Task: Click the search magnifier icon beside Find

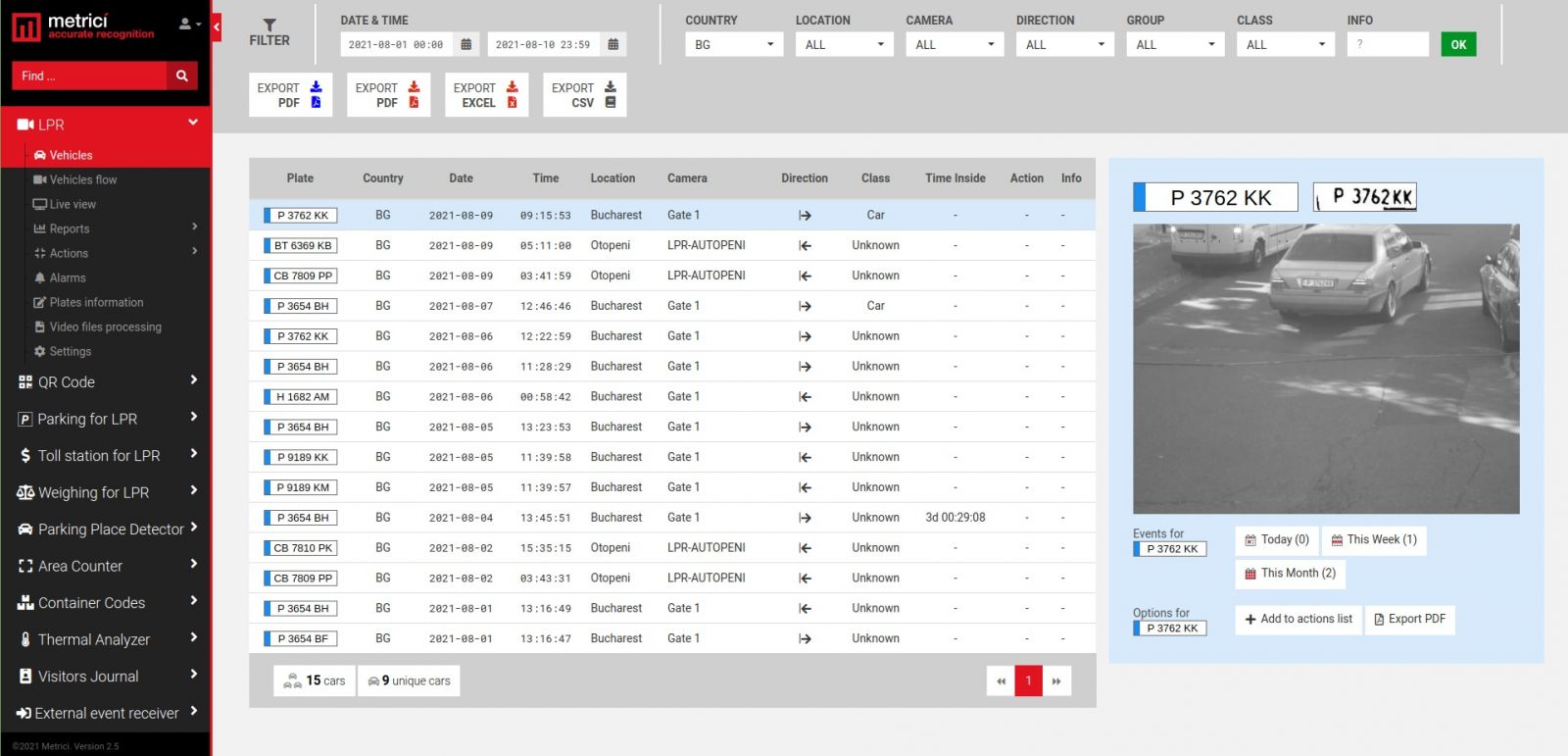Action: coord(181,76)
